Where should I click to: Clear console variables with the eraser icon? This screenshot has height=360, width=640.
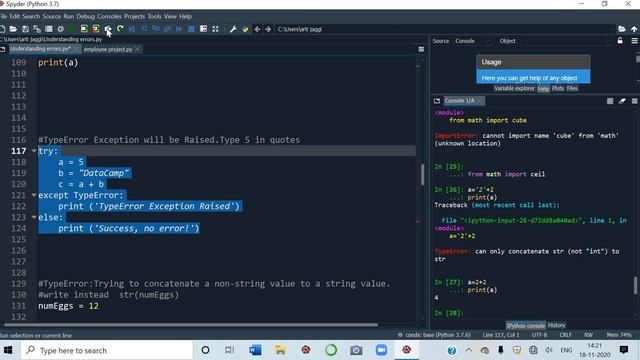point(622,101)
